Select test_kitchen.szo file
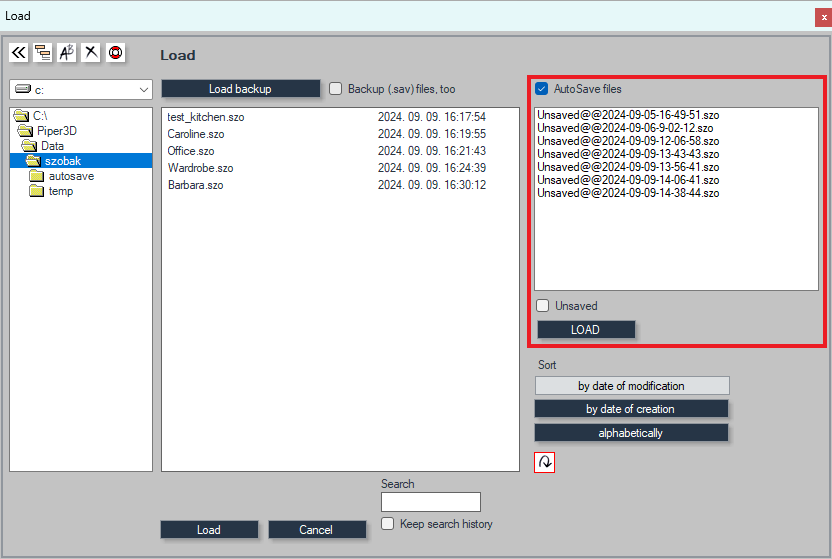The image size is (832, 559). (x=206, y=117)
